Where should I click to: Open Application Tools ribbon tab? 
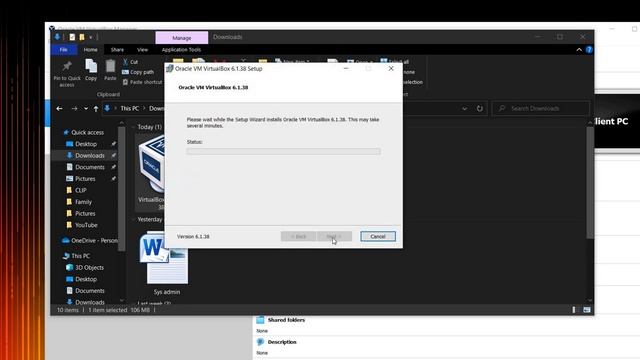[181, 49]
